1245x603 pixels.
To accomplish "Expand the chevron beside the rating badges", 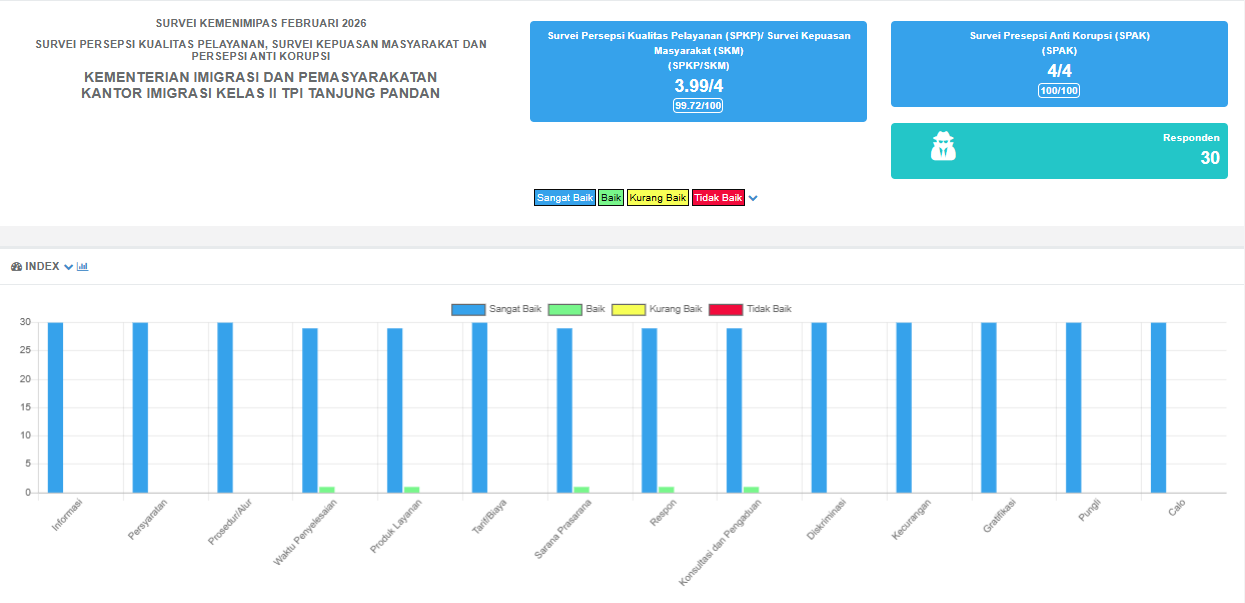I will pos(753,197).
